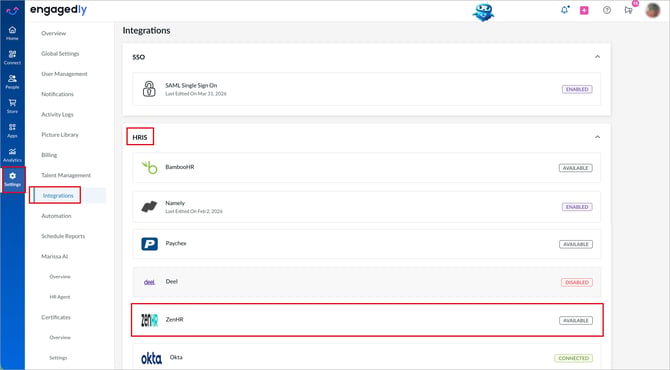Open Automation menu item
The image size is (670, 370).
(x=56, y=216)
